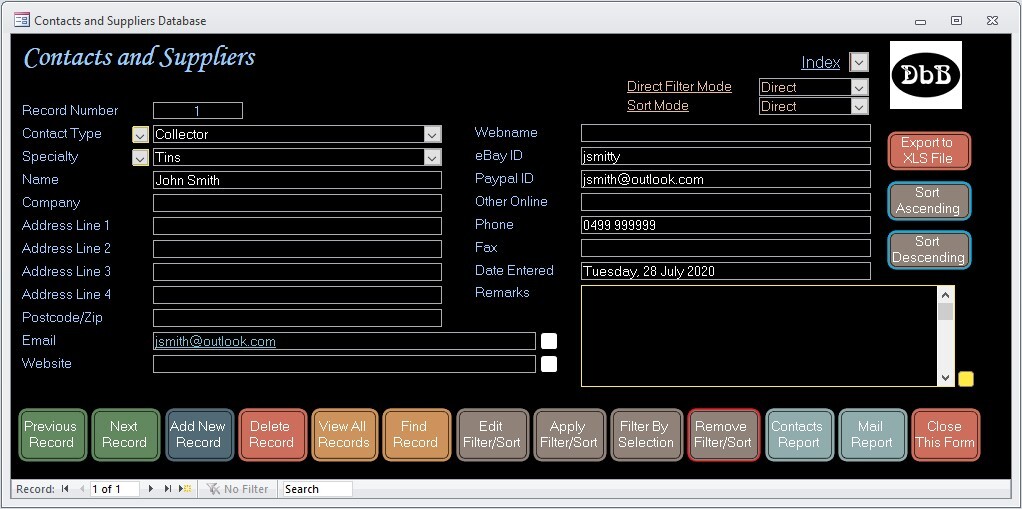Click Remarks scrollbar up arrow

(946, 295)
